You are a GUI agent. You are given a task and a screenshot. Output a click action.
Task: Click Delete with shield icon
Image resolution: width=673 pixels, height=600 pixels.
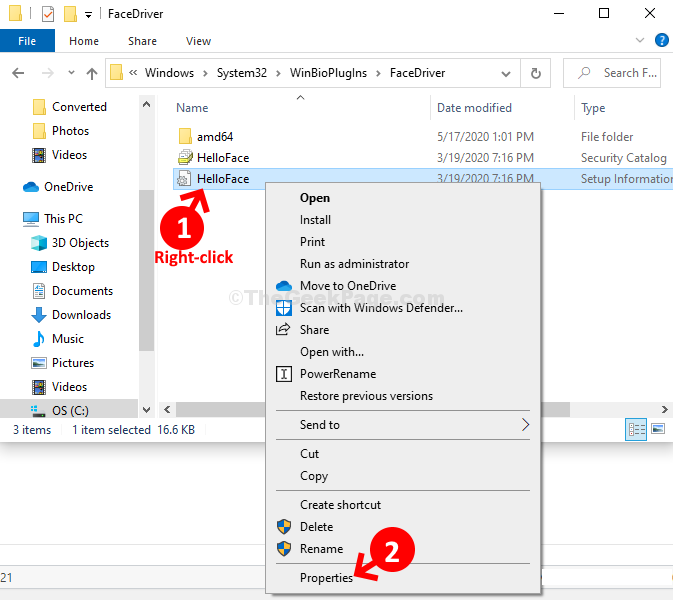(x=317, y=527)
